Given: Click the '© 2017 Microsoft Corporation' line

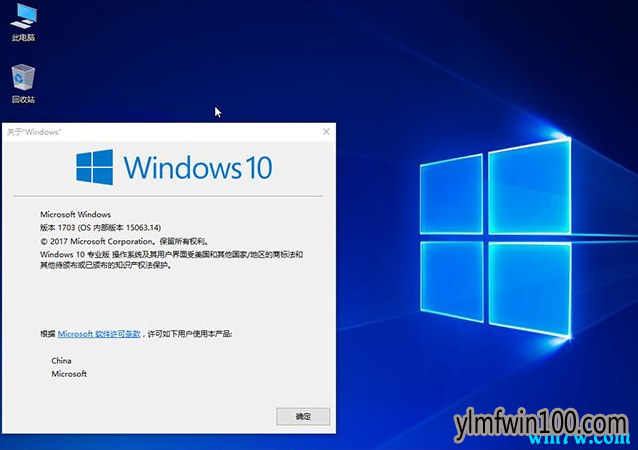Looking at the screenshot, I should pyautogui.click(x=124, y=241).
